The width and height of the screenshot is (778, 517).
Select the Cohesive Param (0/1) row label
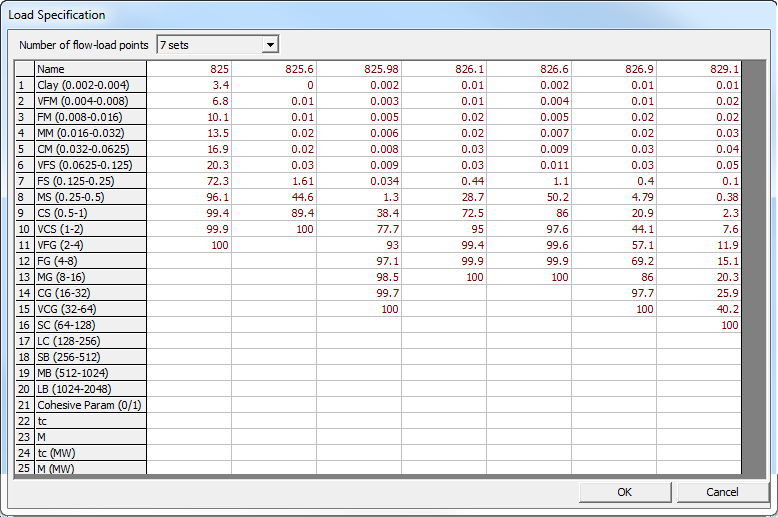point(90,405)
